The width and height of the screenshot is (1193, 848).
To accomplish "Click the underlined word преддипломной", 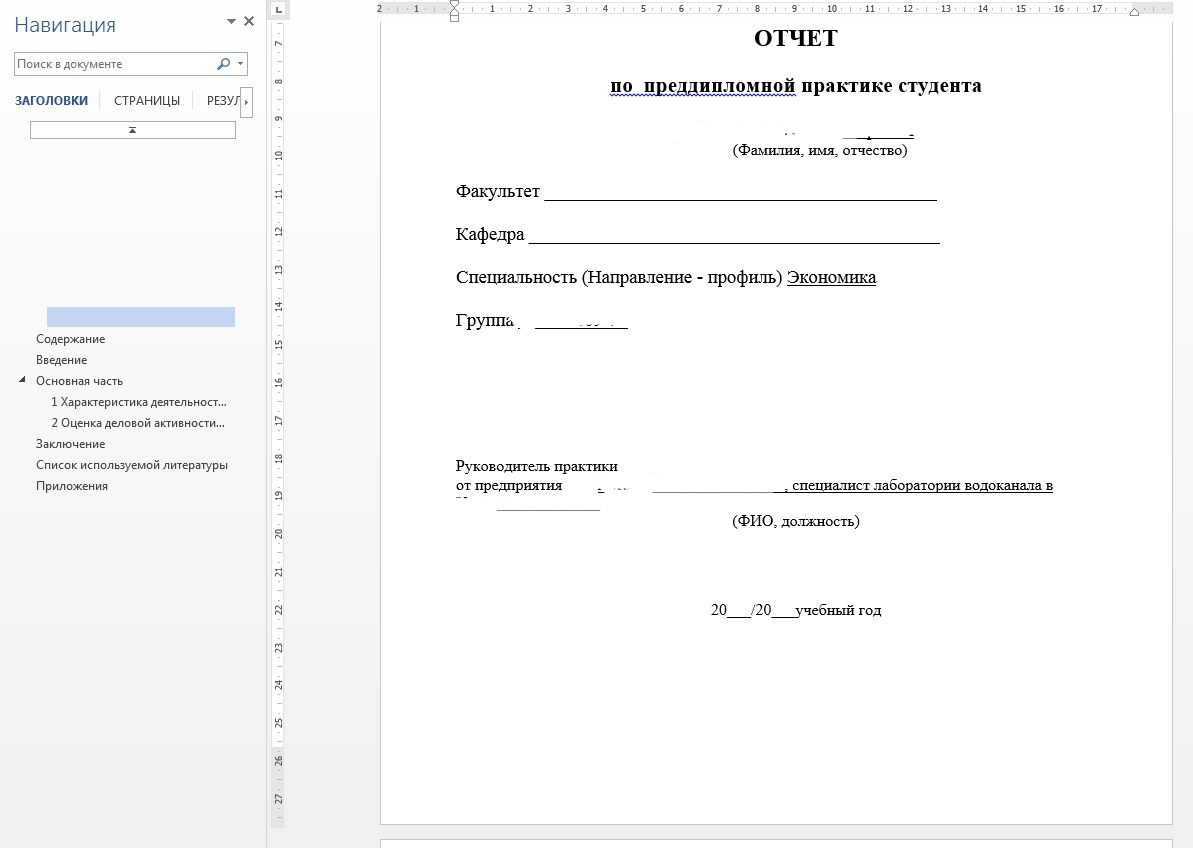I will pos(719,85).
